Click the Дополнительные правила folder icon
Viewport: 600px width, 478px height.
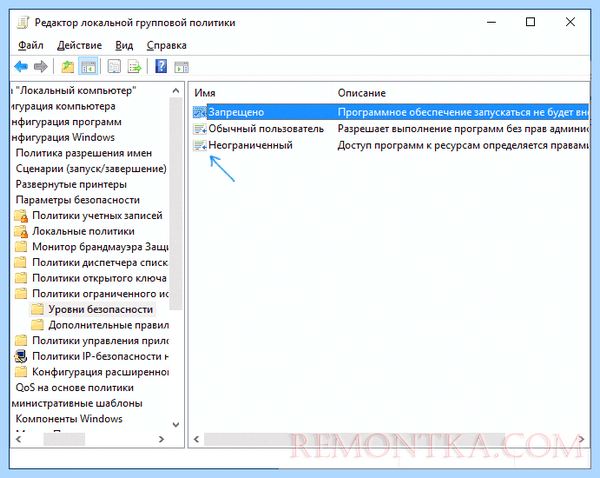(37, 325)
